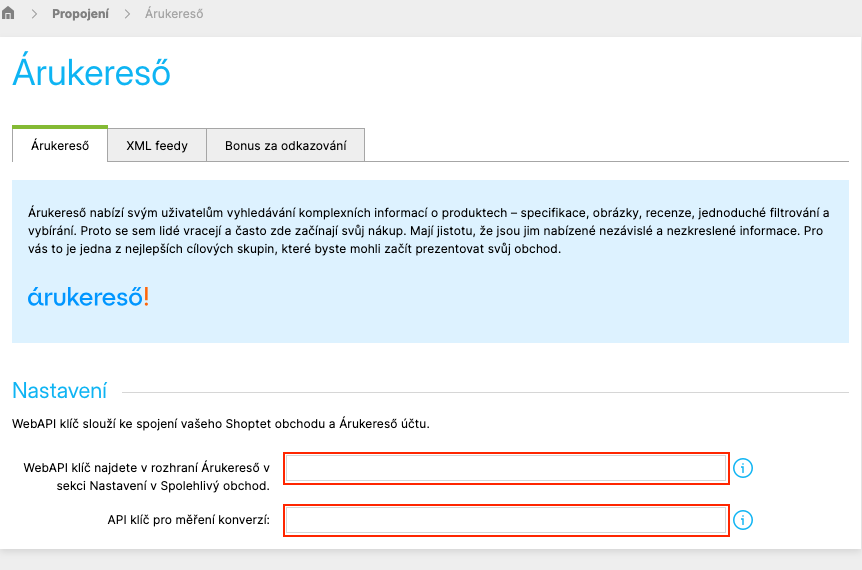The width and height of the screenshot is (862, 570).
Task: Switch to the XML feedy tab
Action: (157, 145)
